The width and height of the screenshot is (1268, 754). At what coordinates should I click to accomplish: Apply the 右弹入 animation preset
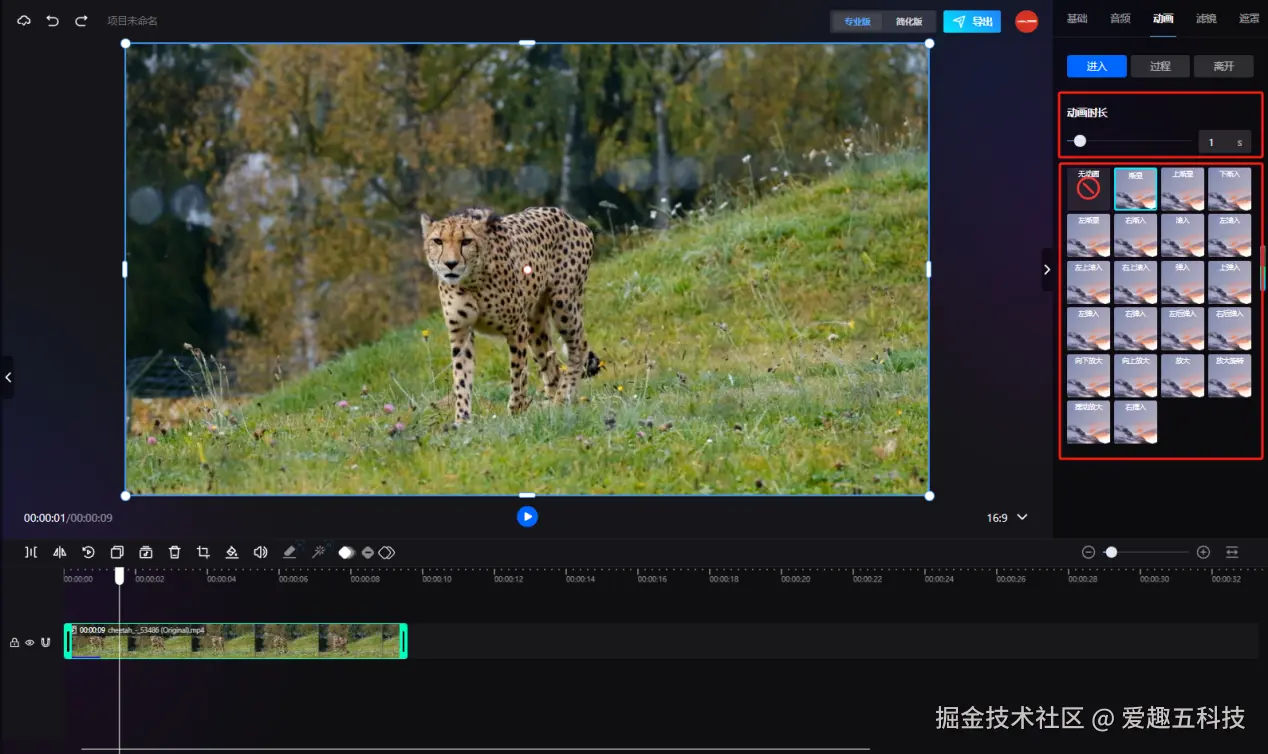(x=1135, y=329)
